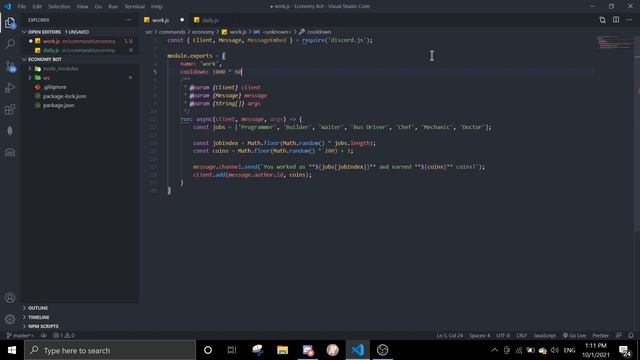Click the Open Changes icon in editor toolbar
Viewport: 640px width, 360px height.
point(602,20)
